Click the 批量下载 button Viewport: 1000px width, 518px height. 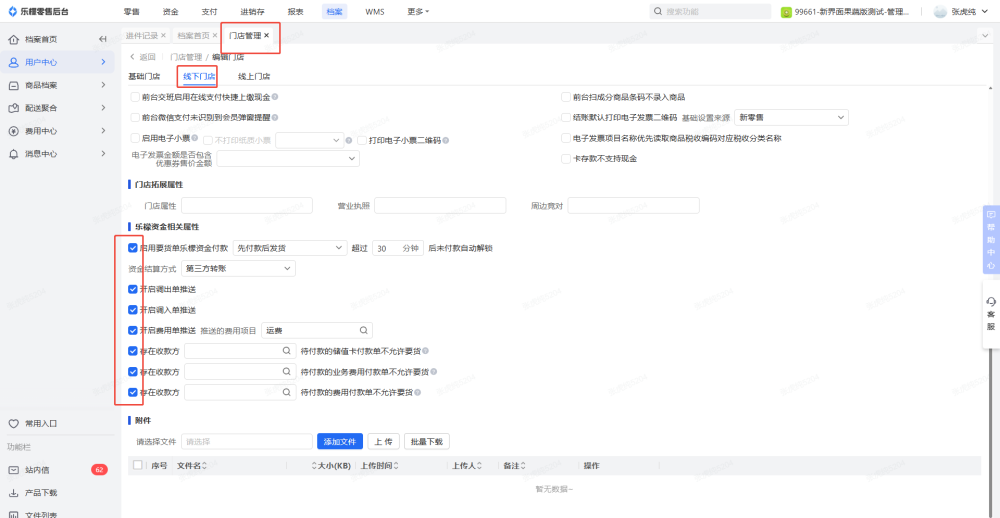coord(427,441)
